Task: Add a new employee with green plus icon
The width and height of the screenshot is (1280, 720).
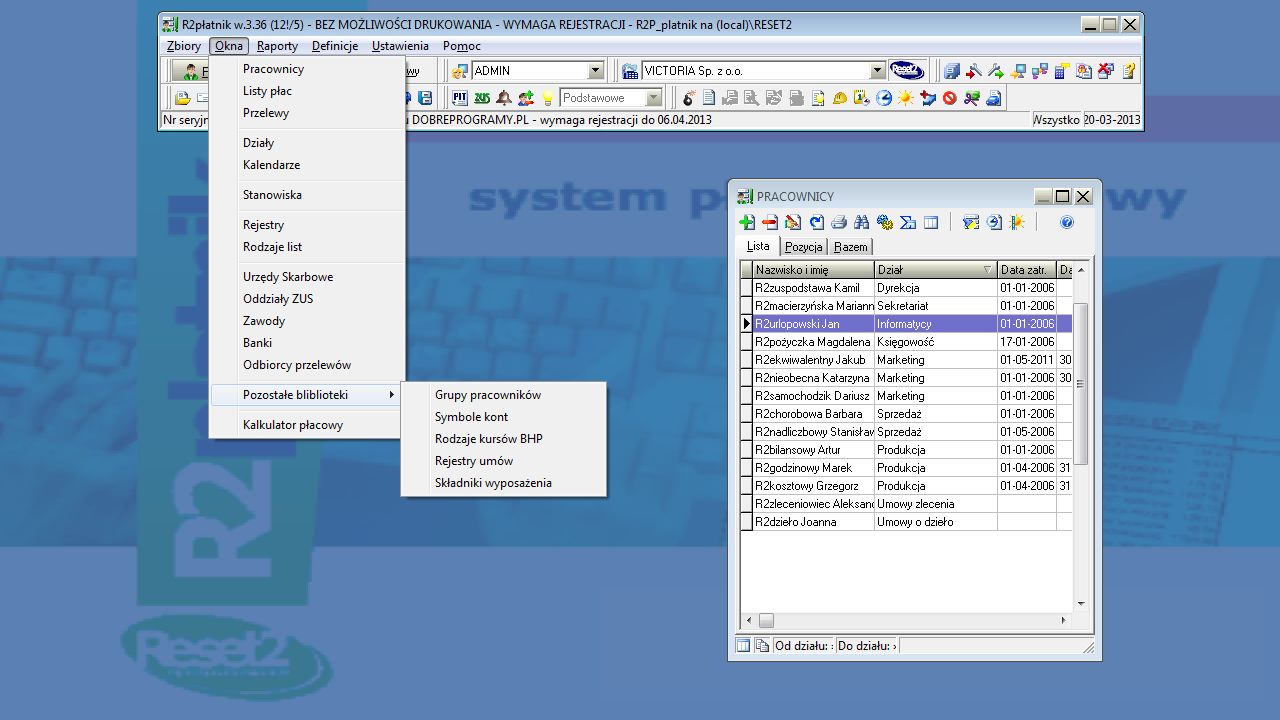Action: pos(747,222)
